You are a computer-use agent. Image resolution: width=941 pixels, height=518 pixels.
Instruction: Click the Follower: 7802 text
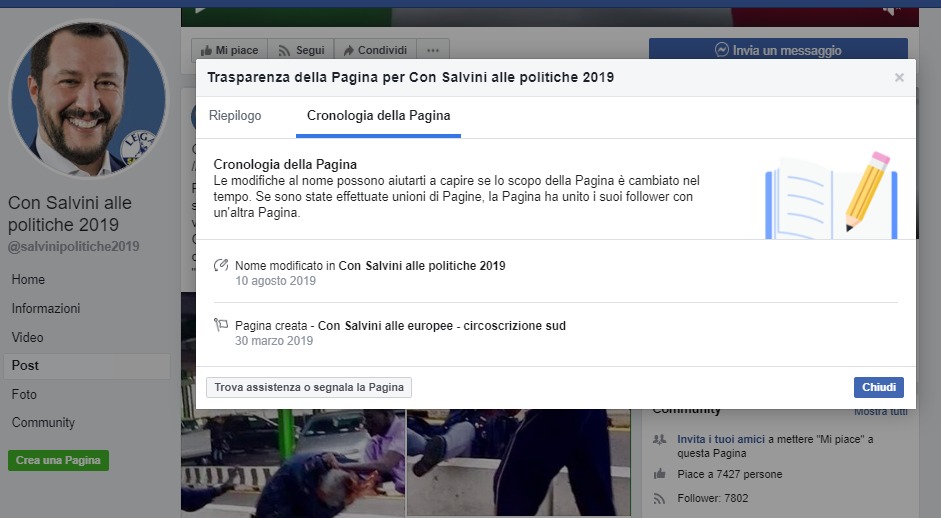pyautogui.click(x=713, y=498)
